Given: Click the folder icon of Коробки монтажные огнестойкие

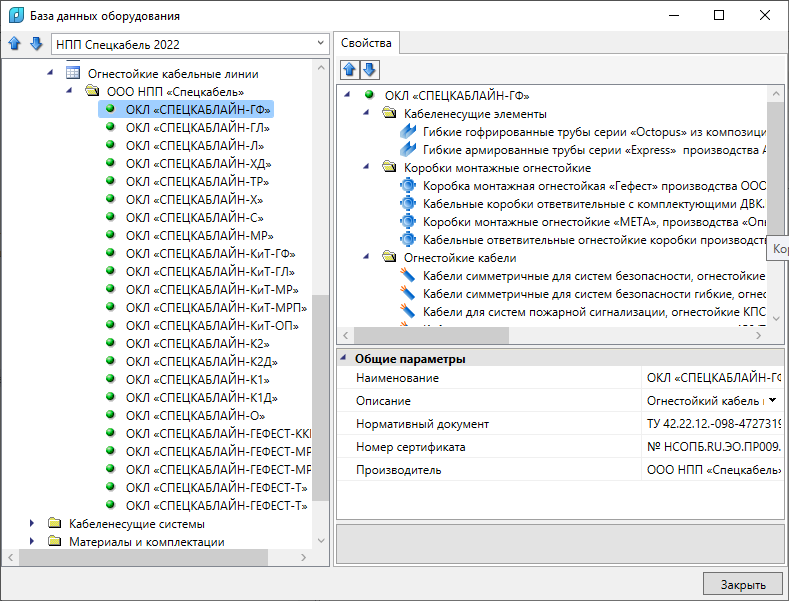Looking at the screenshot, I should pos(389,167).
